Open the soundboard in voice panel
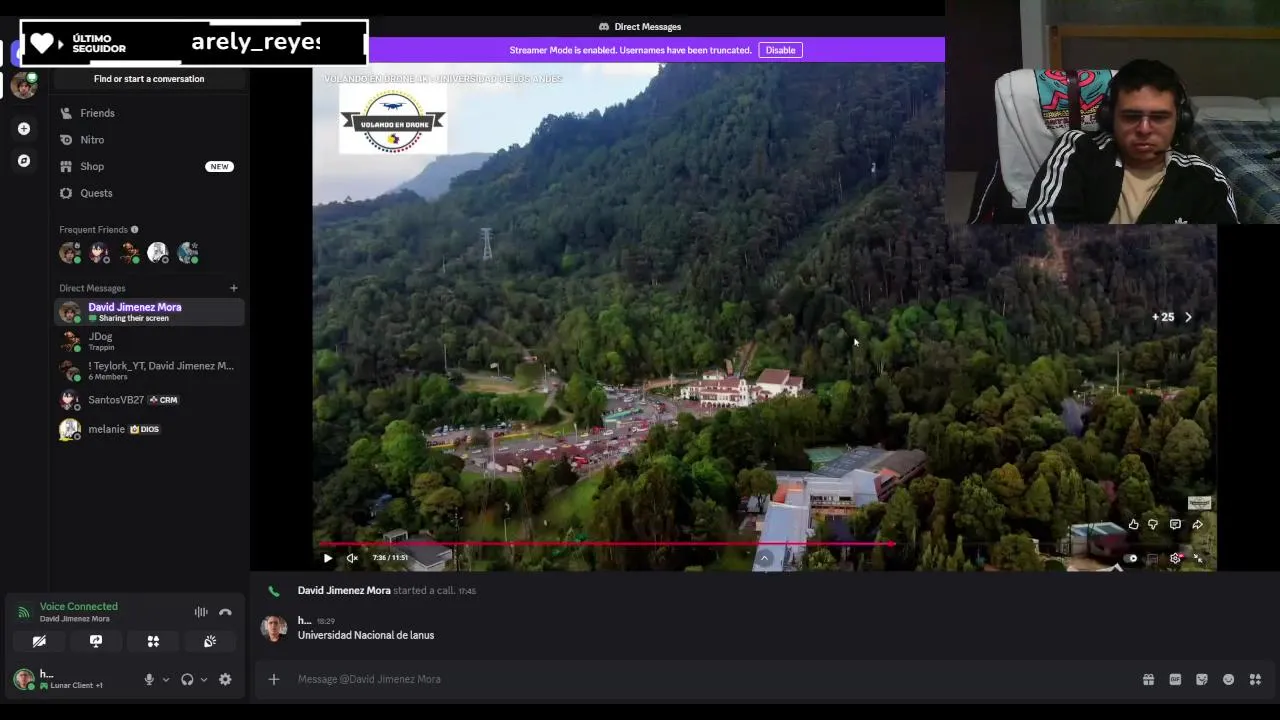The width and height of the screenshot is (1280, 720). click(x=210, y=641)
